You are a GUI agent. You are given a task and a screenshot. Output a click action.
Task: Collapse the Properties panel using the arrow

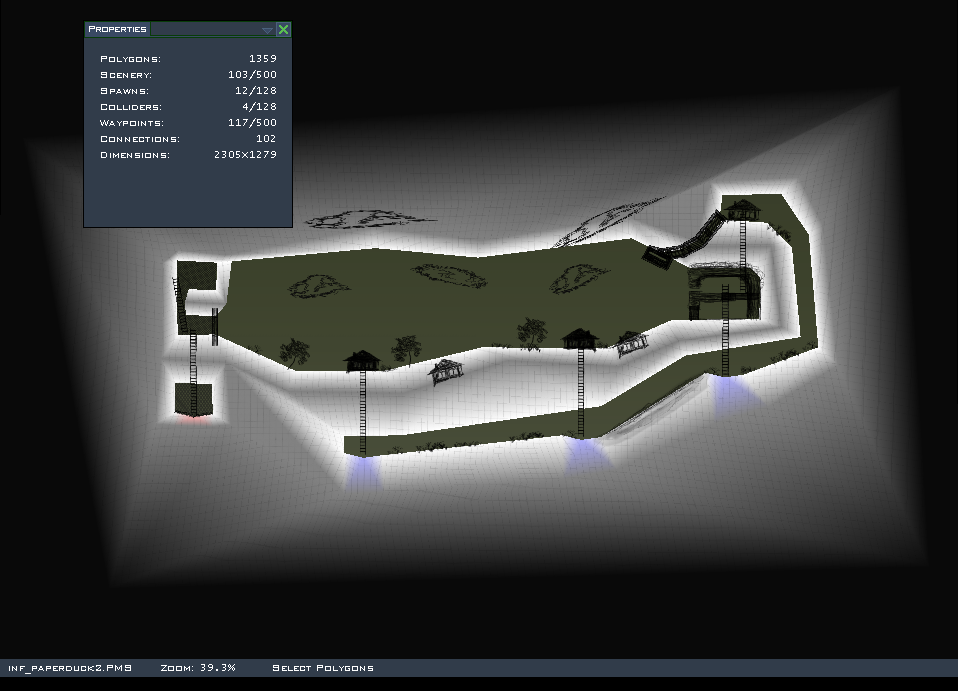267,30
